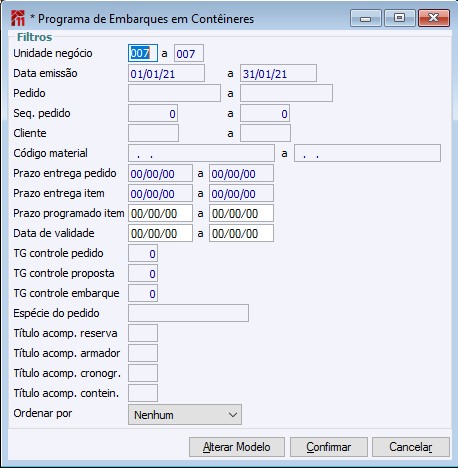458x468 pixels.
Task: Select Prazo entrega pedido start date
Action: click(160, 173)
